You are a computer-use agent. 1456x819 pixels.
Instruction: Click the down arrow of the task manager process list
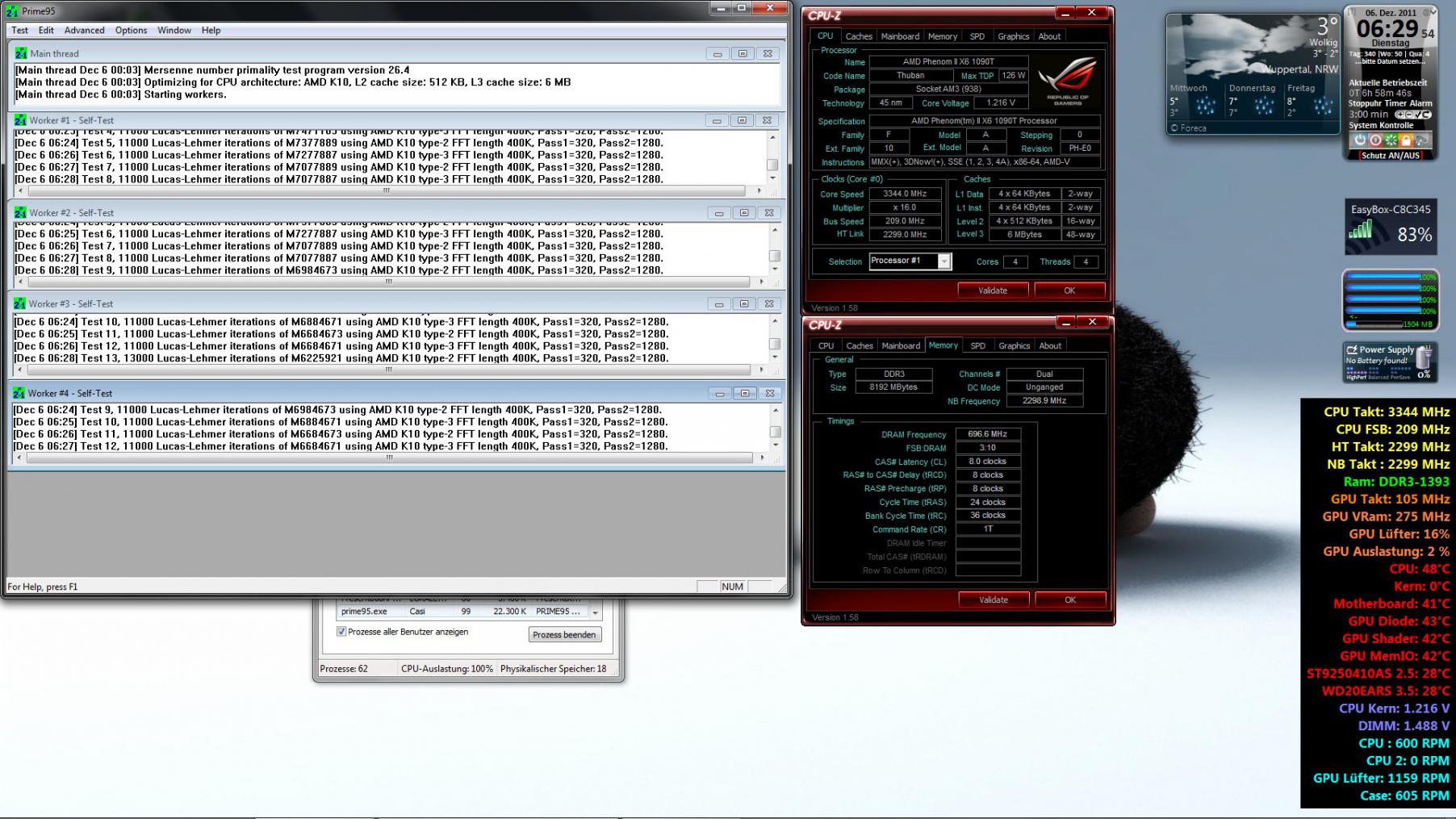click(x=596, y=612)
